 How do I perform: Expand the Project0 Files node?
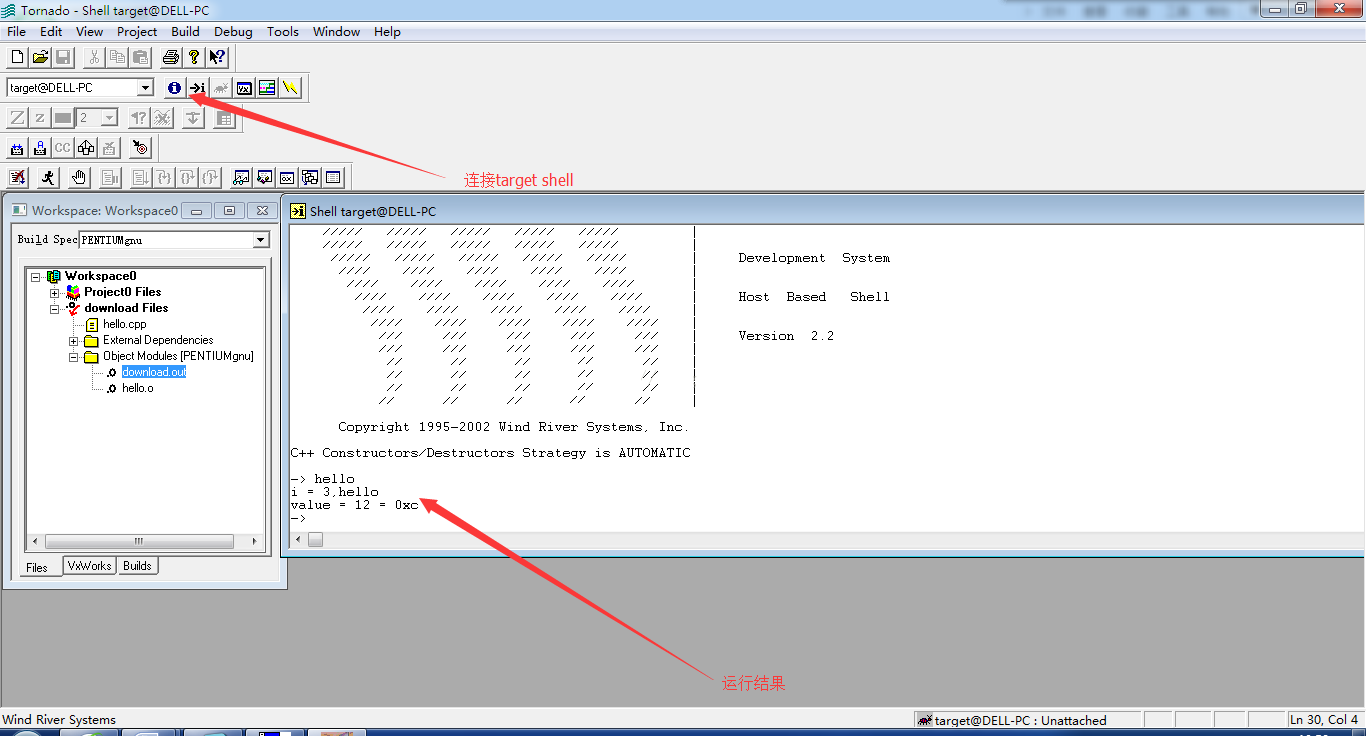55,292
